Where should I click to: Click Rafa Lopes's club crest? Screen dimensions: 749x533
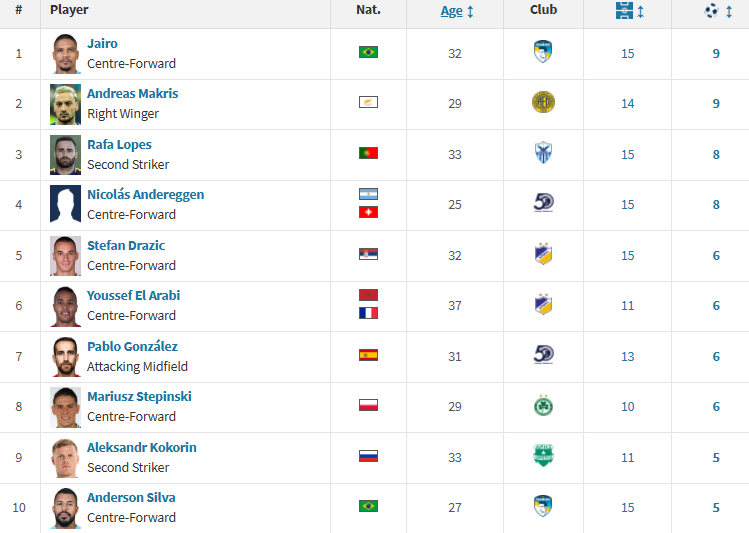coord(543,153)
